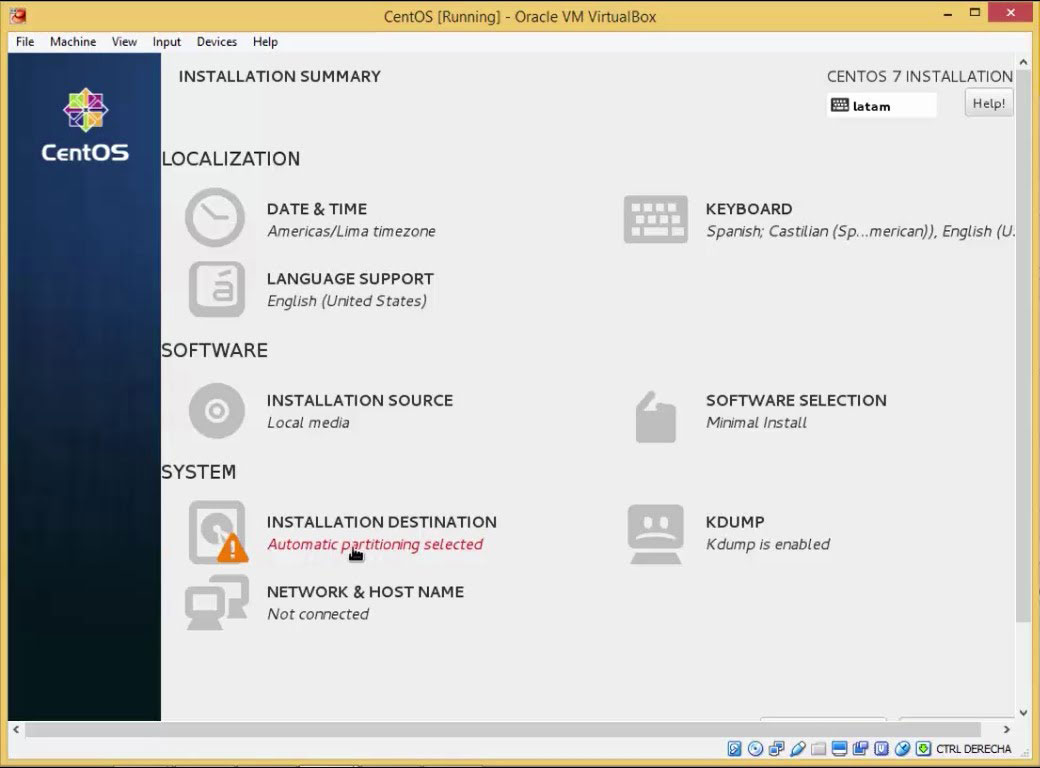Click VirtualBox window title bar icon
Image resolution: width=1040 pixels, height=768 pixels.
18,15
